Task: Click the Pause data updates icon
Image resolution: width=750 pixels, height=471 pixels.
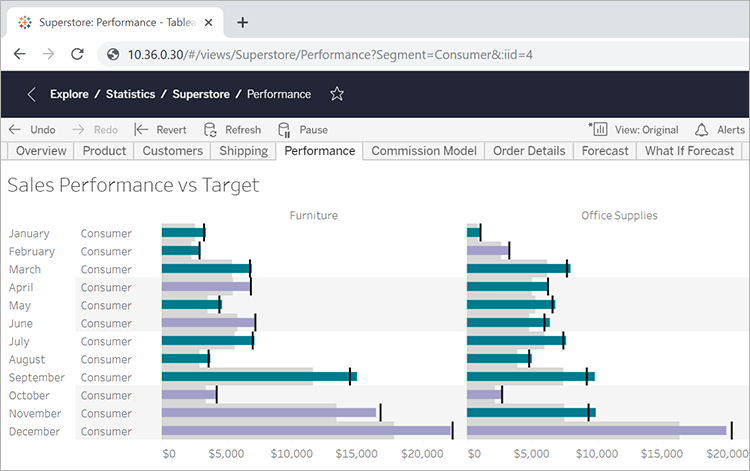Action: tap(284, 130)
